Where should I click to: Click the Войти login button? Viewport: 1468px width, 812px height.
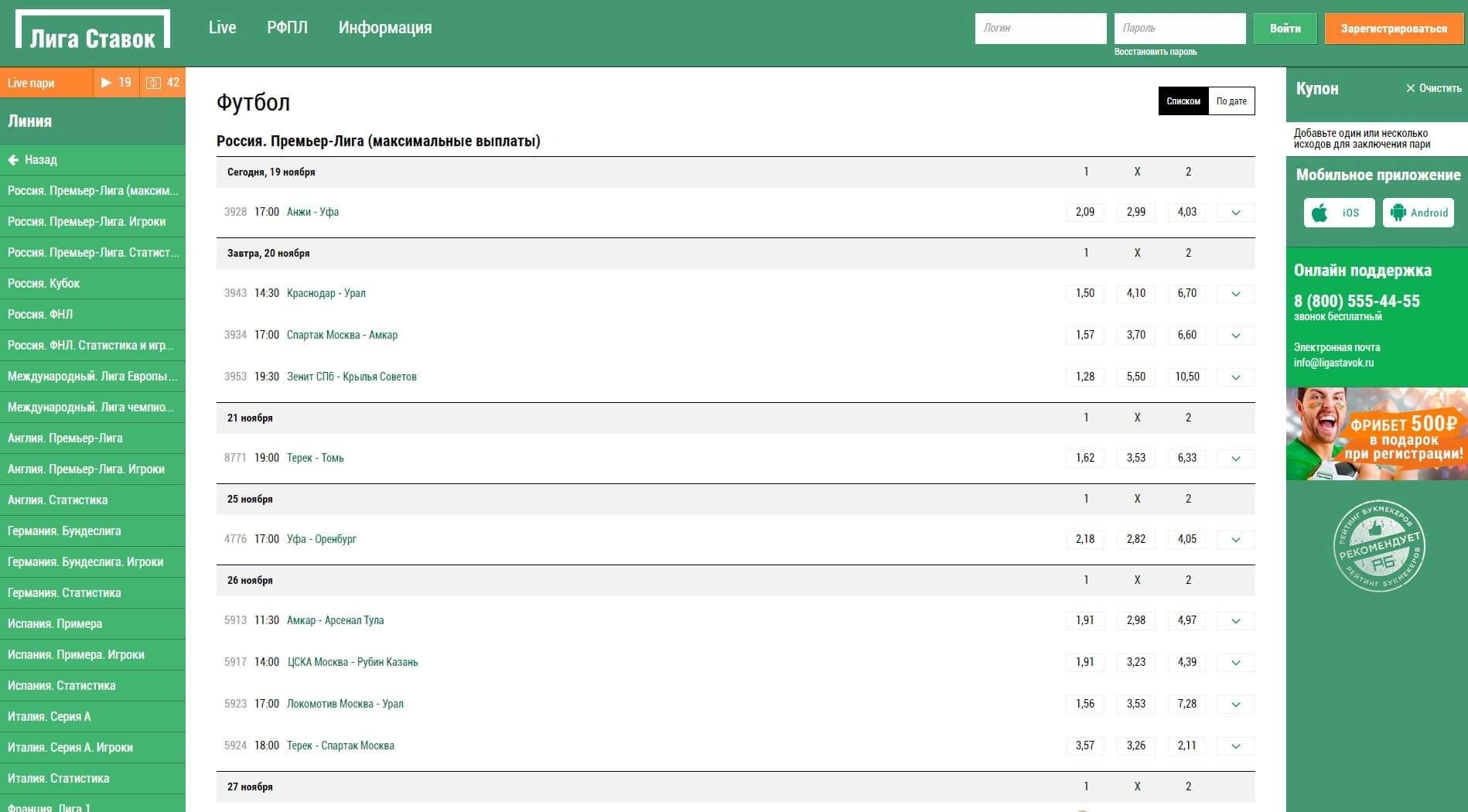[x=1285, y=29]
